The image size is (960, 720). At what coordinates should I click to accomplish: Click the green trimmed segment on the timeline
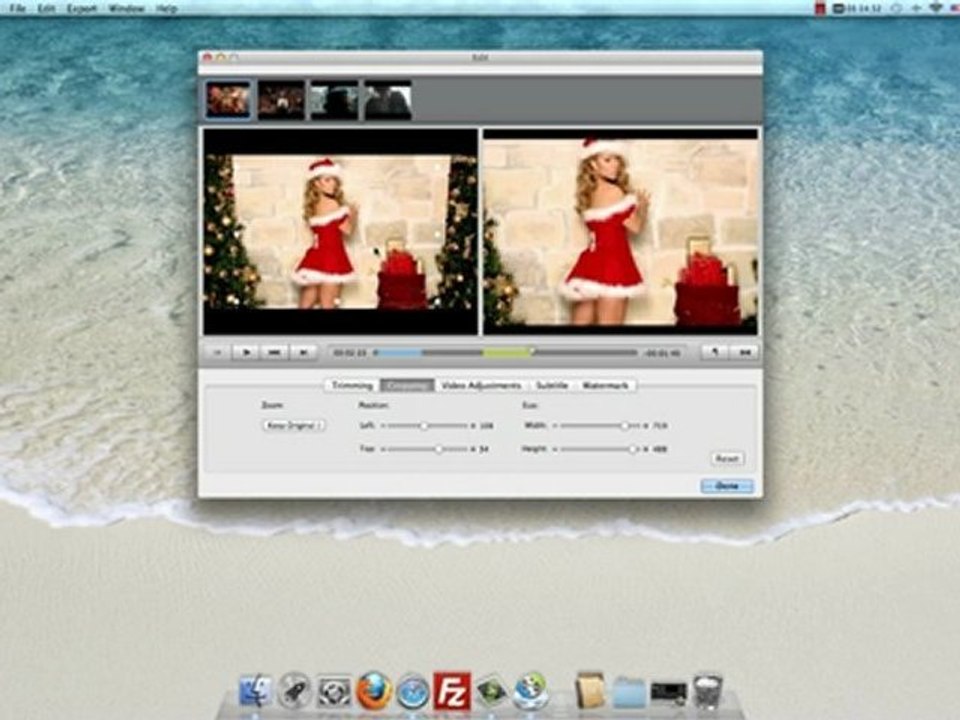click(507, 353)
